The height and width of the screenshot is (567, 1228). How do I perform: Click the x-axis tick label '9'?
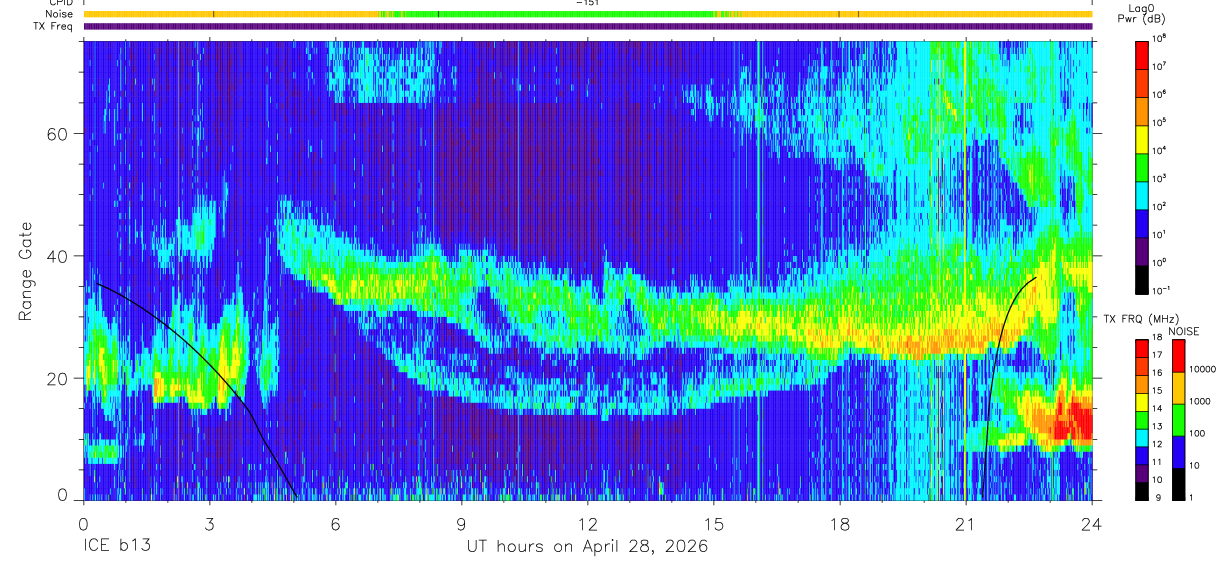point(461,523)
